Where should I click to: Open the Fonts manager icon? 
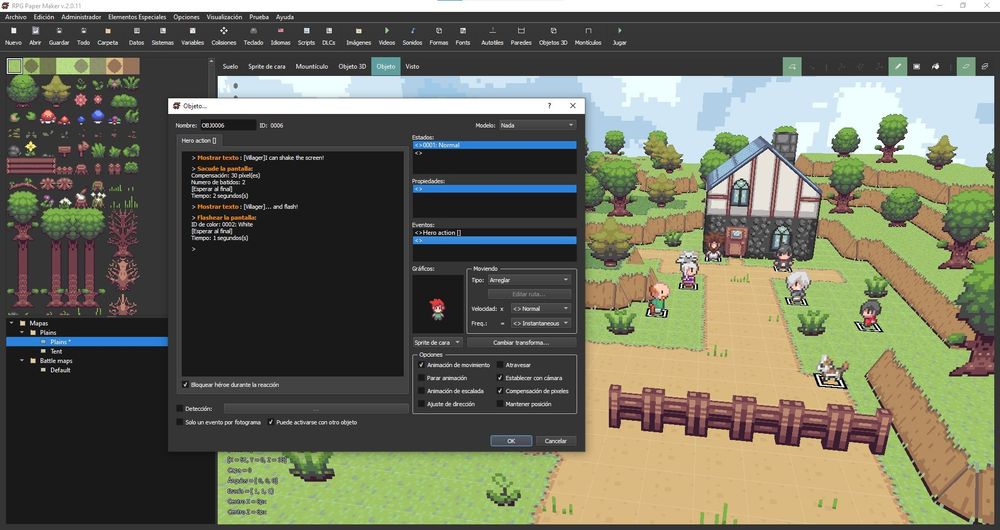click(x=463, y=30)
